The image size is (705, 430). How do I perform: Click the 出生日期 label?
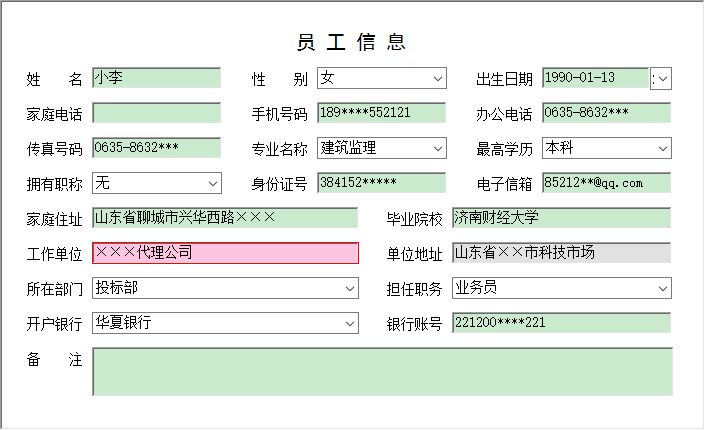point(504,80)
